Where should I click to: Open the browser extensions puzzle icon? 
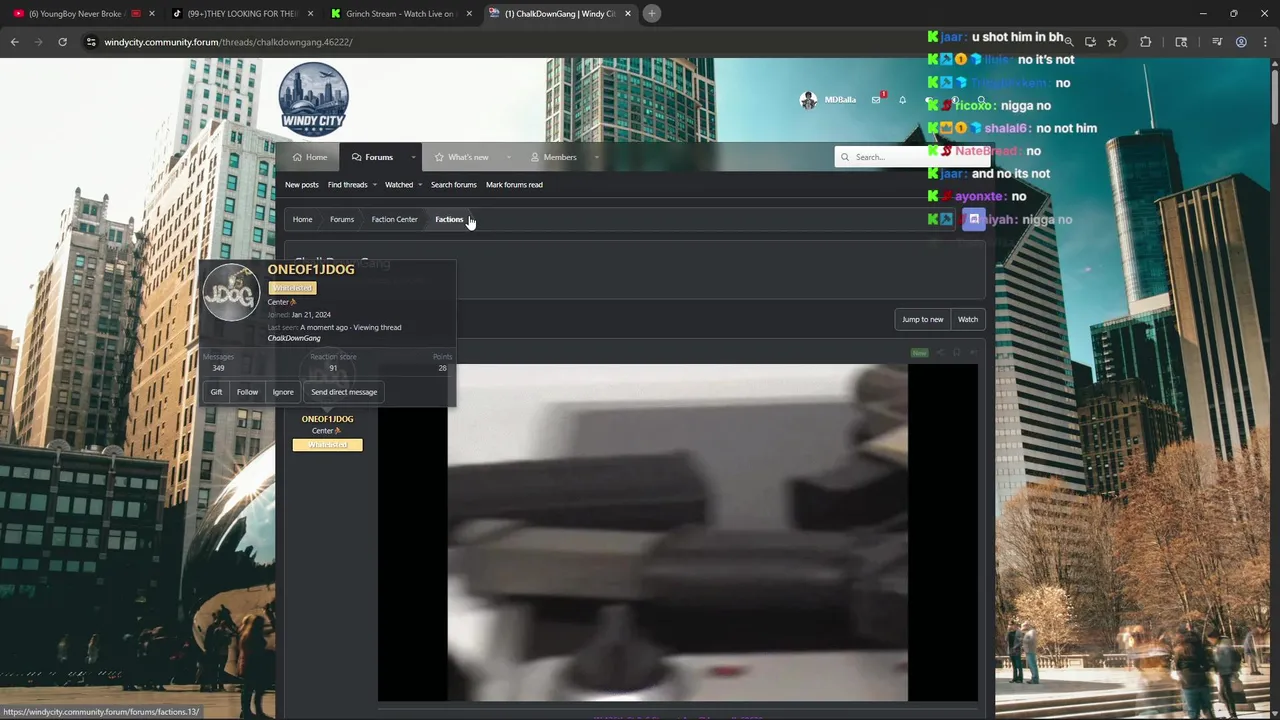point(1146,42)
